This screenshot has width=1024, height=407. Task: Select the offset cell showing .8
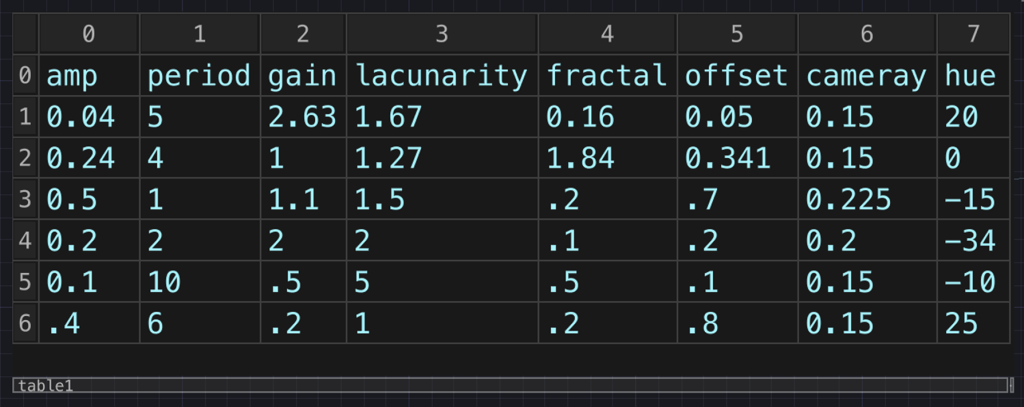point(737,323)
